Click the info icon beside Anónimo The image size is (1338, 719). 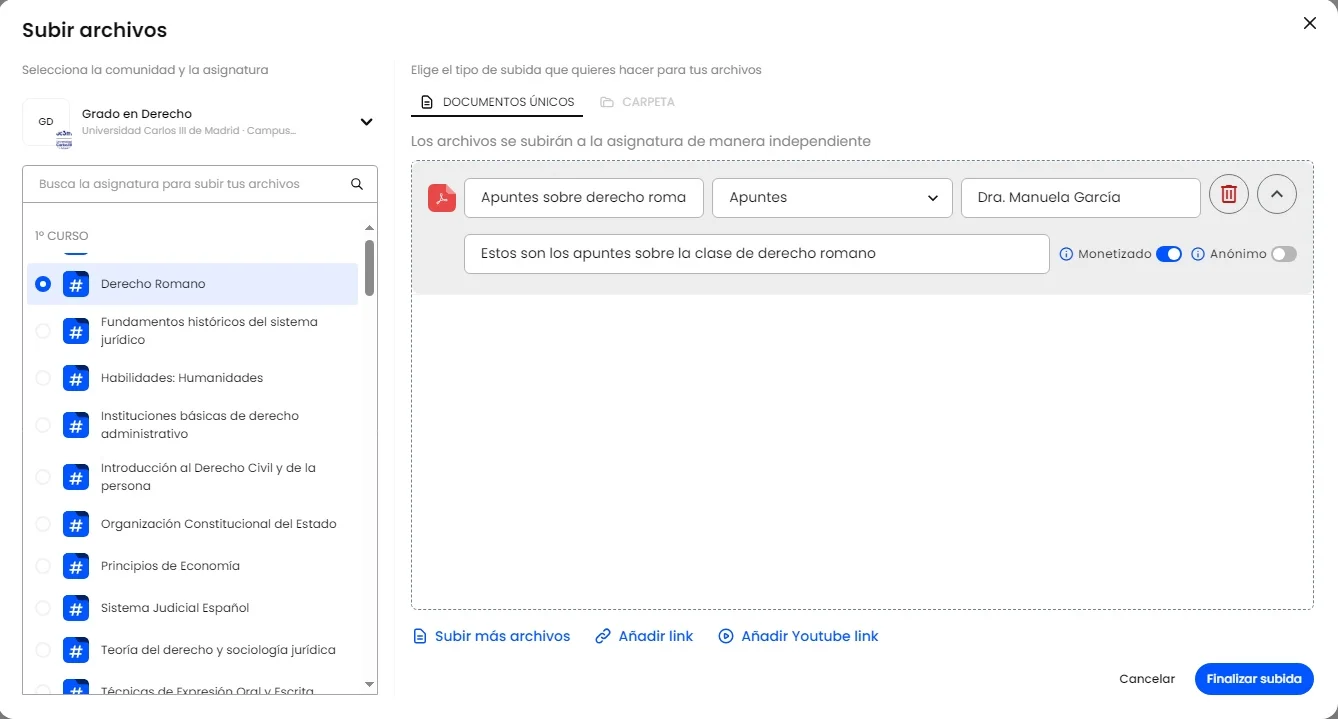tap(1198, 254)
